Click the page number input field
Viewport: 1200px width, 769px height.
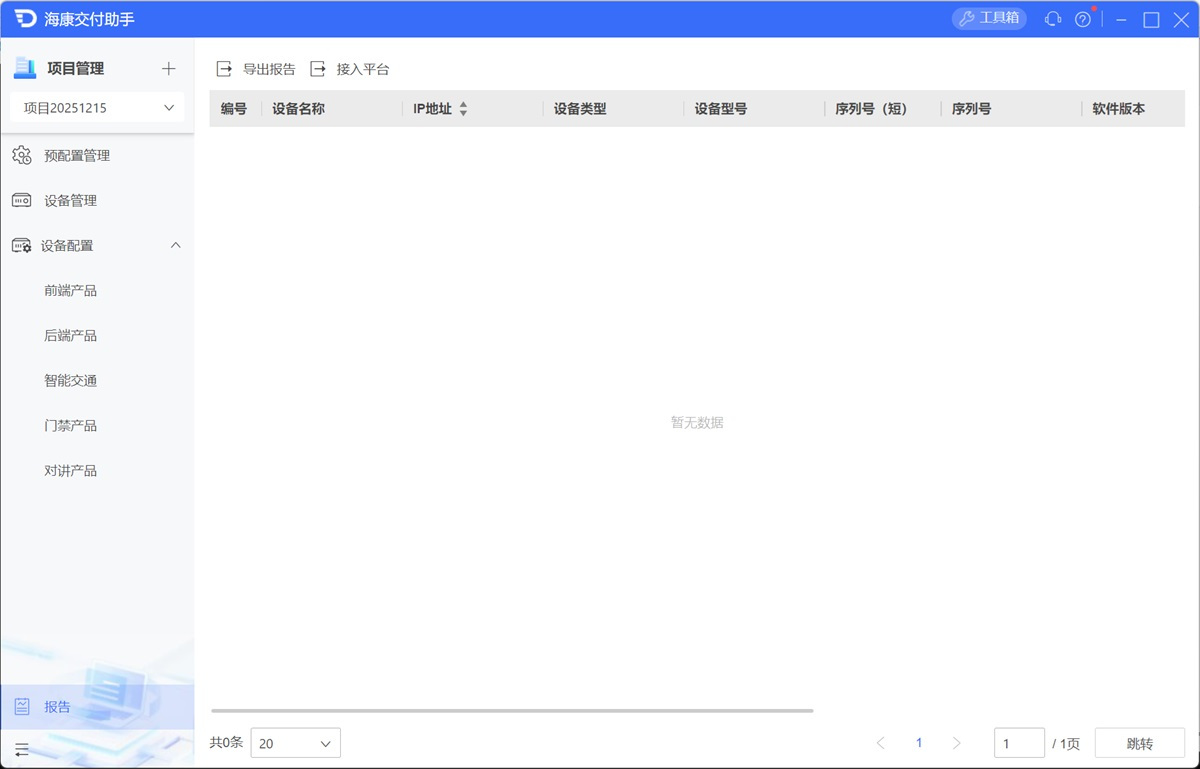tap(1018, 743)
